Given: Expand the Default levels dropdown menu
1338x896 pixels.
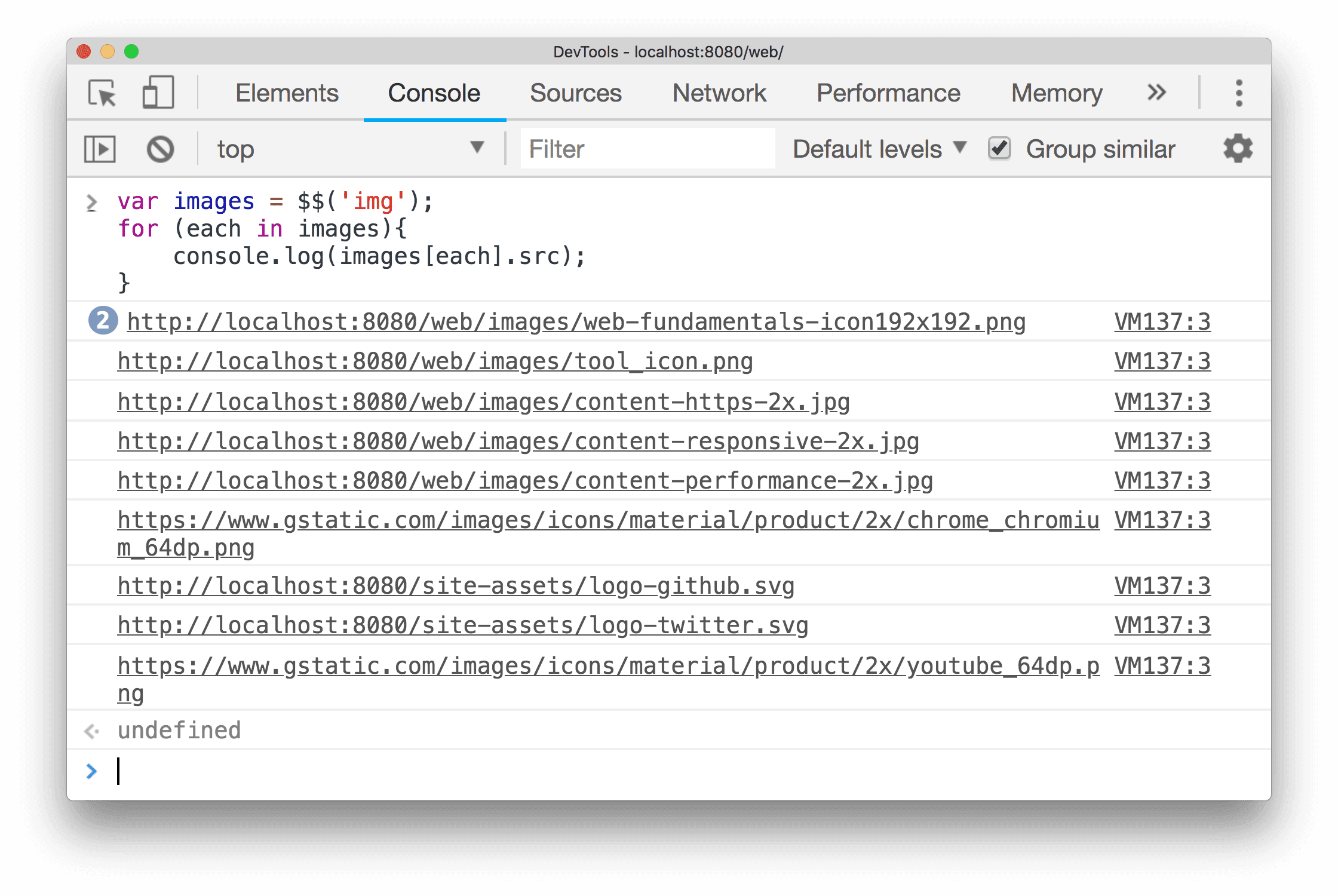Looking at the screenshot, I should click(879, 149).
